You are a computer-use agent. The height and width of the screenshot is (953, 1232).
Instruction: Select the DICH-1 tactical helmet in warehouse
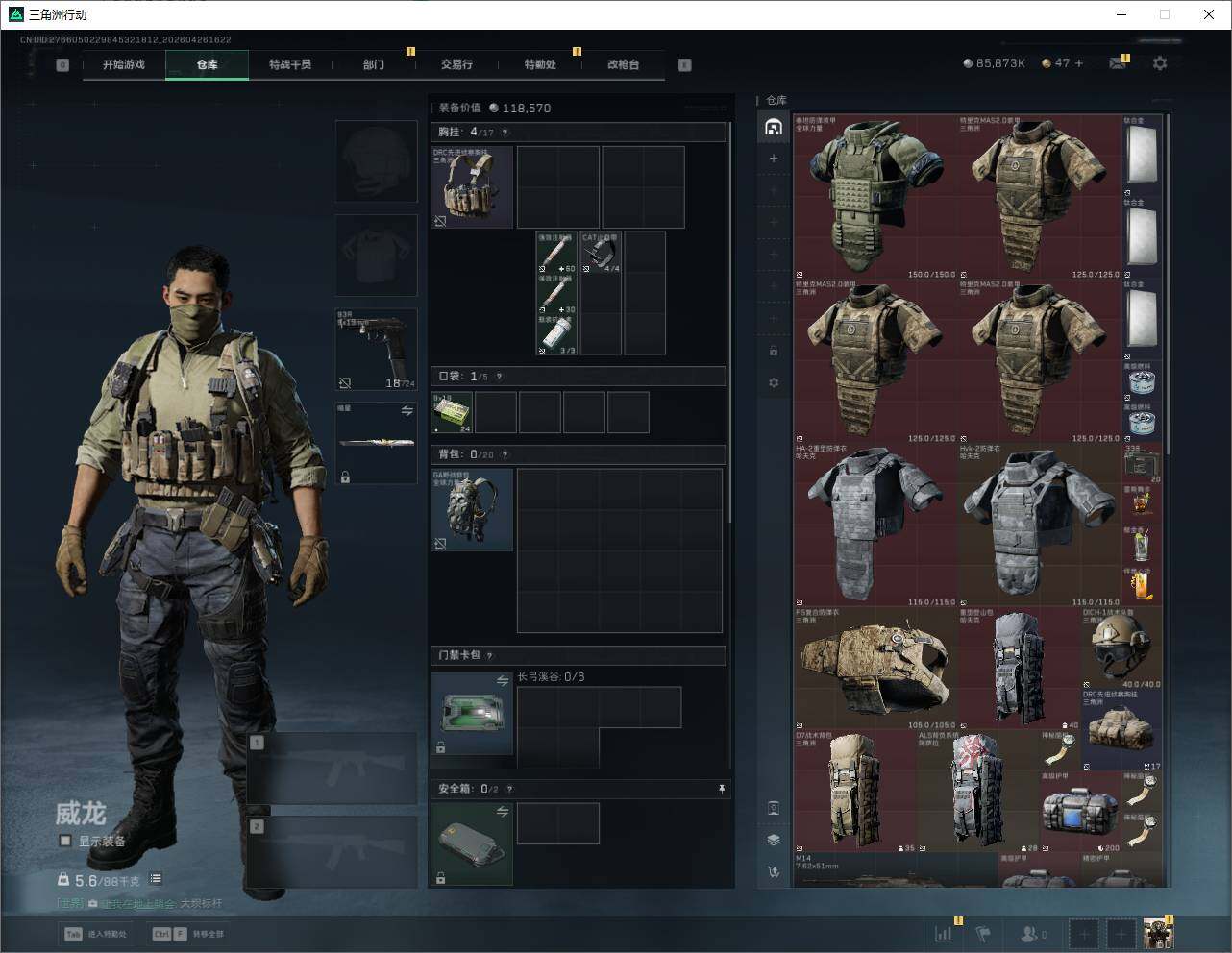point(1122,648)
